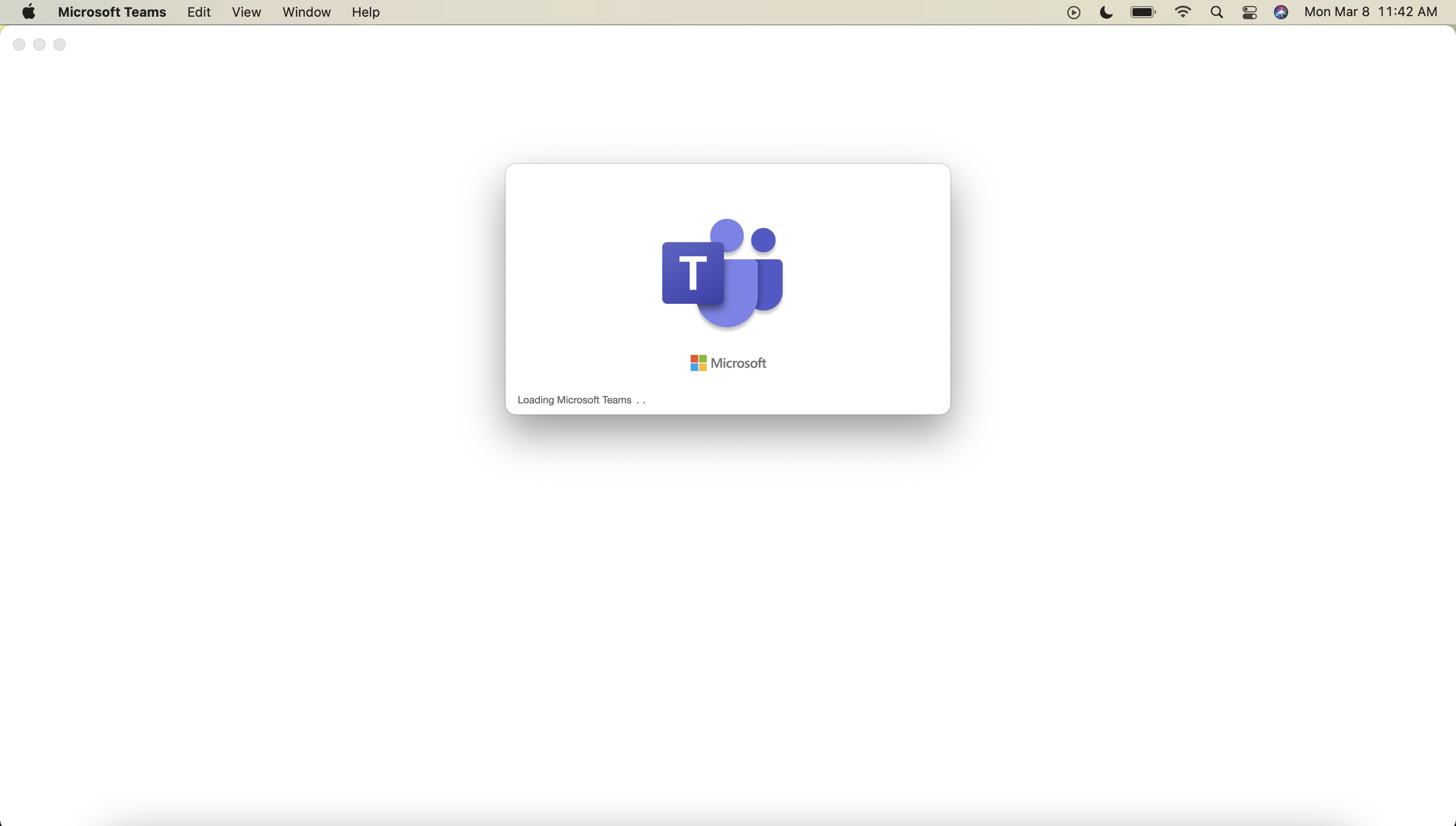Show battery status in menu bar
The width and height of the screenshot is (1456, 826).
(1143, 13)
